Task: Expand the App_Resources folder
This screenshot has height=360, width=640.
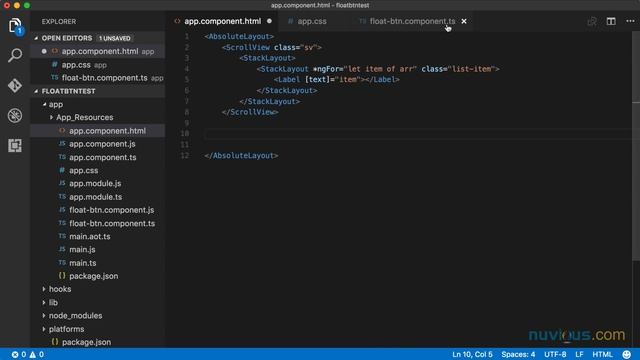Action: pos(51,118)
